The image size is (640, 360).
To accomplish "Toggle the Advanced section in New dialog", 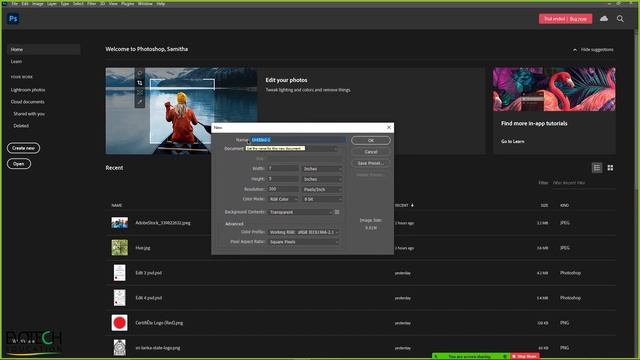I will (234, 224).
